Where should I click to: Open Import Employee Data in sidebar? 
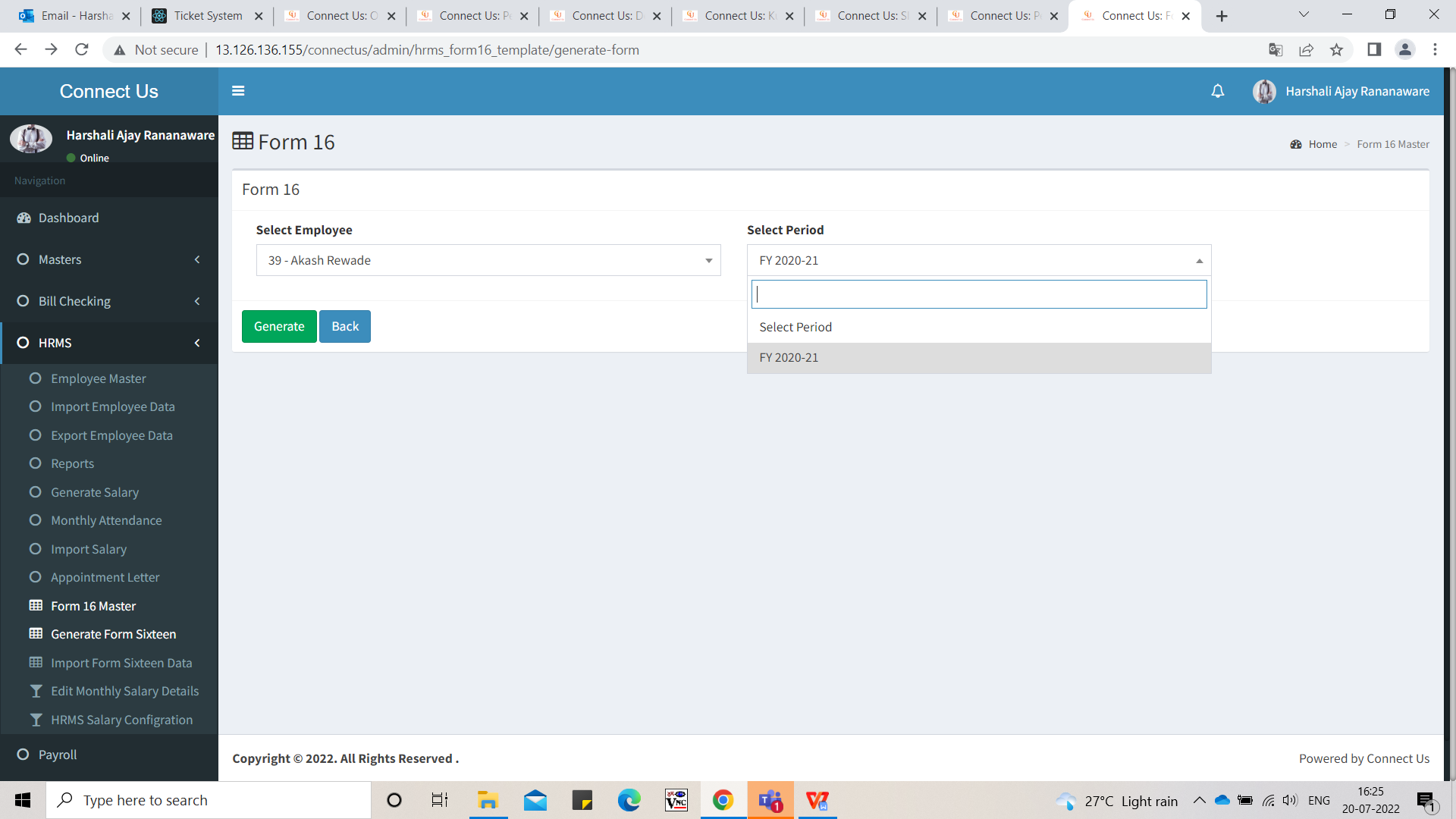(113, 406)
